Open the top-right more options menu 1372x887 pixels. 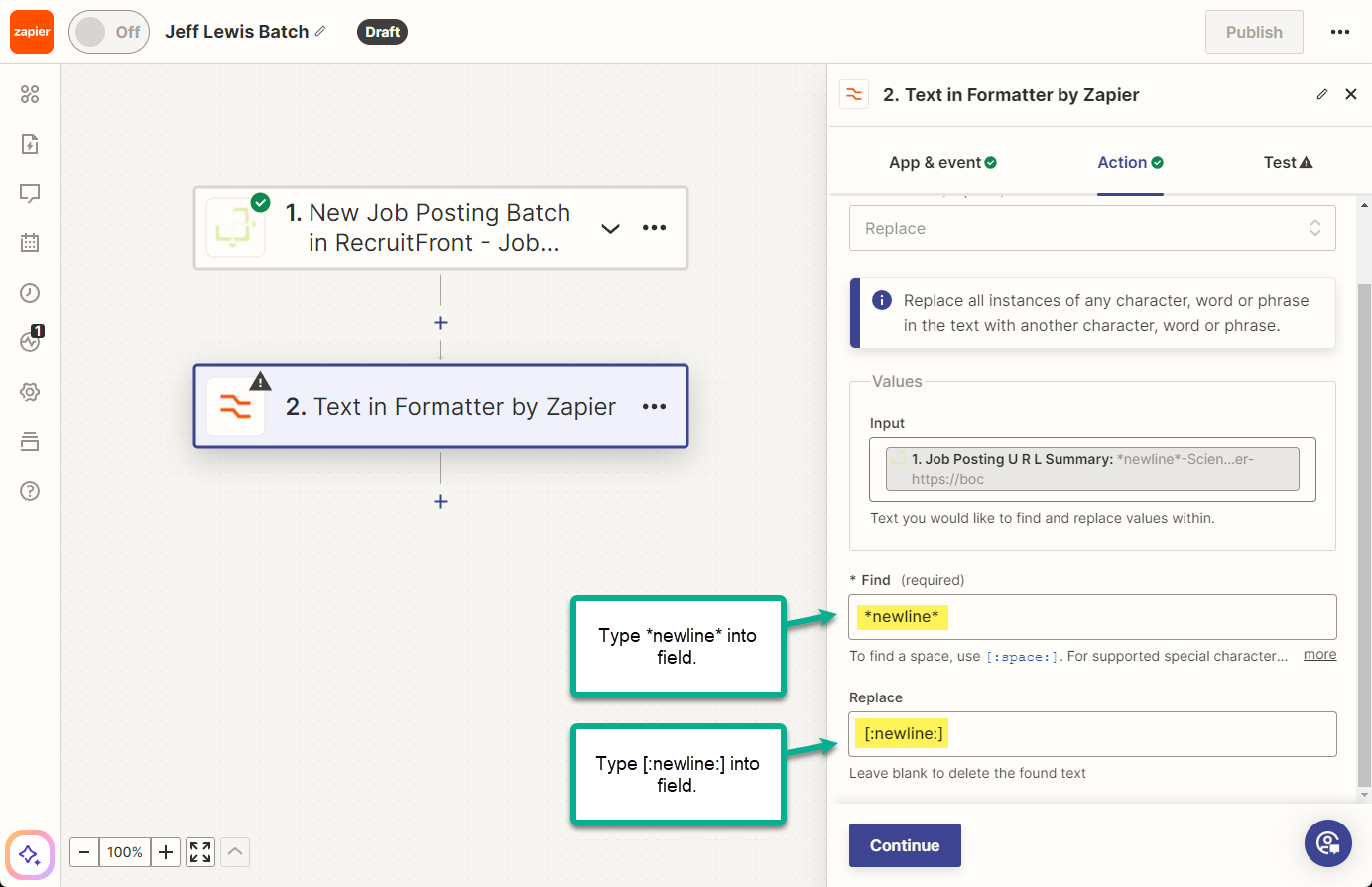1340,32
